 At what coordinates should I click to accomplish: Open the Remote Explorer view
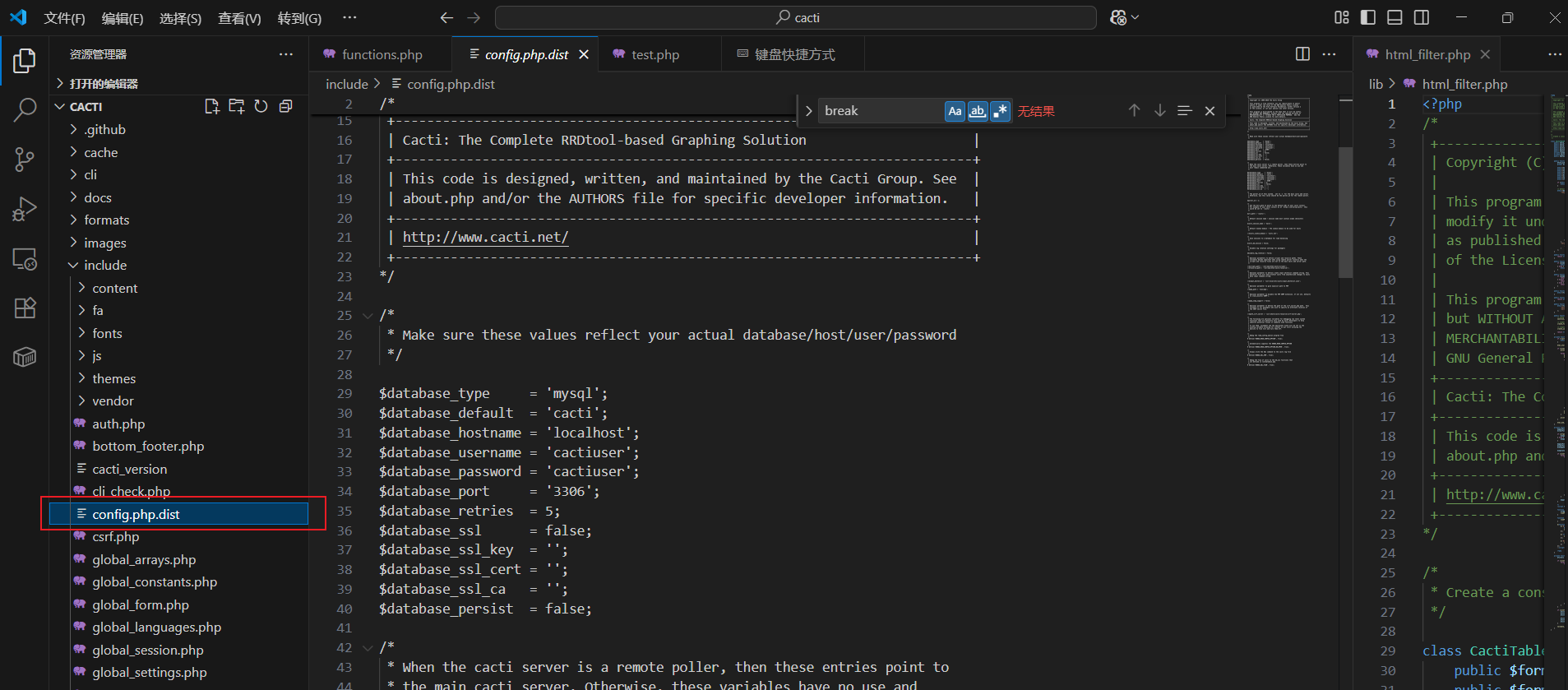pyautogui.click(x=25, y=259)
